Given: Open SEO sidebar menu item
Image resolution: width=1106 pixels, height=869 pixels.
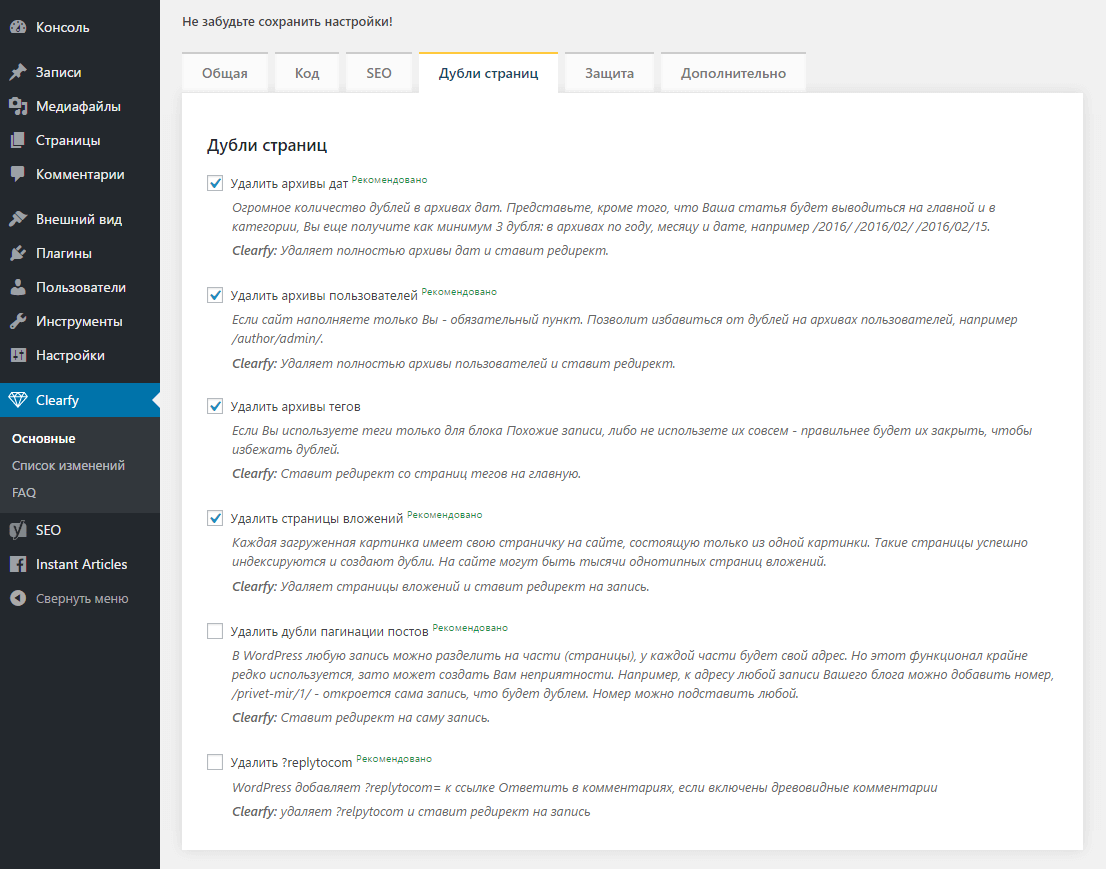Looking at the screenshot, I should point(80,530).
